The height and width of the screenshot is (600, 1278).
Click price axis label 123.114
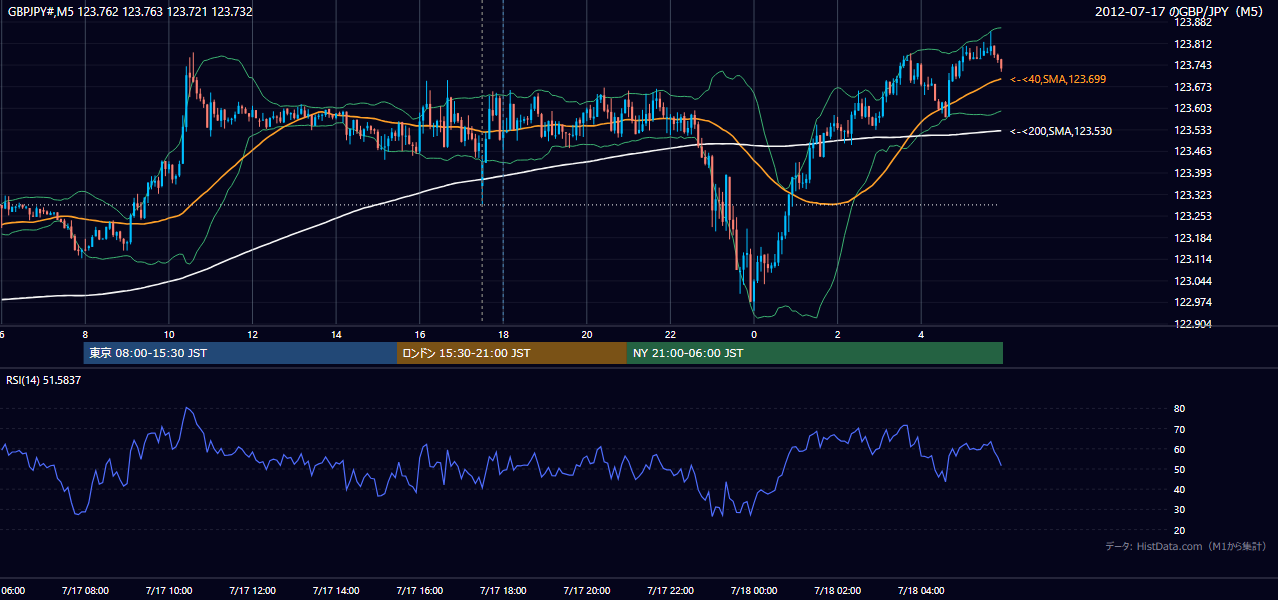point(1191,259)
